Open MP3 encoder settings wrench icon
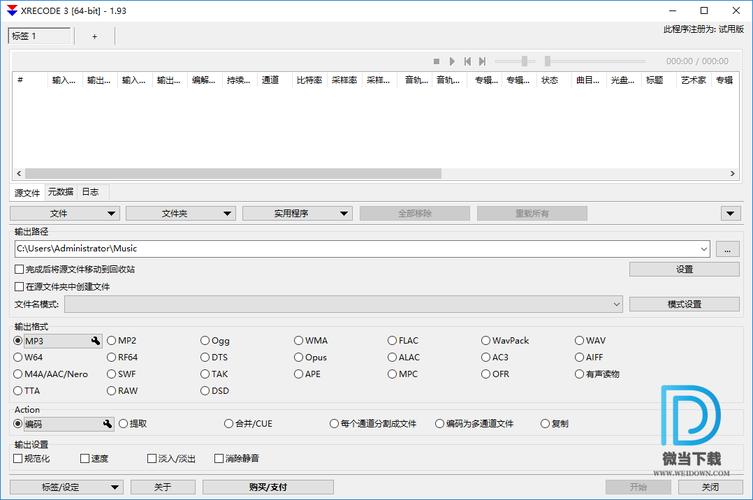Screen dimensions: 753x500 coord(96,341)
